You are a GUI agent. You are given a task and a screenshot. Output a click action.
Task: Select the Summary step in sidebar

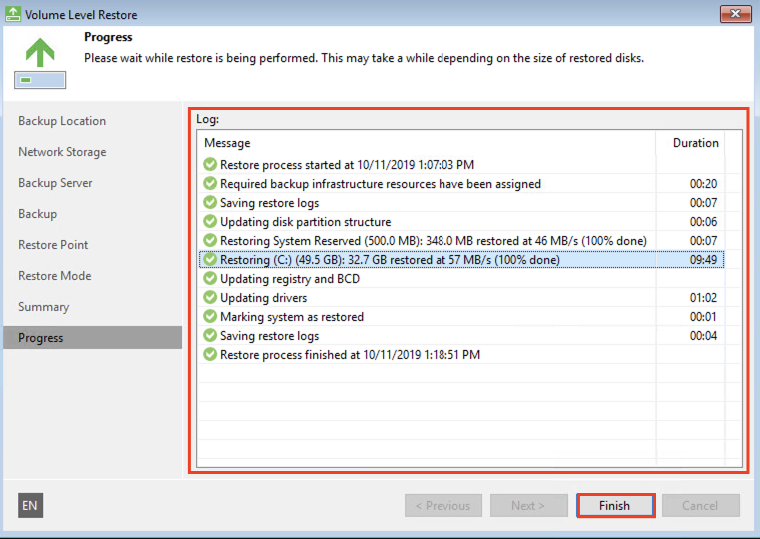pos(44,307)
